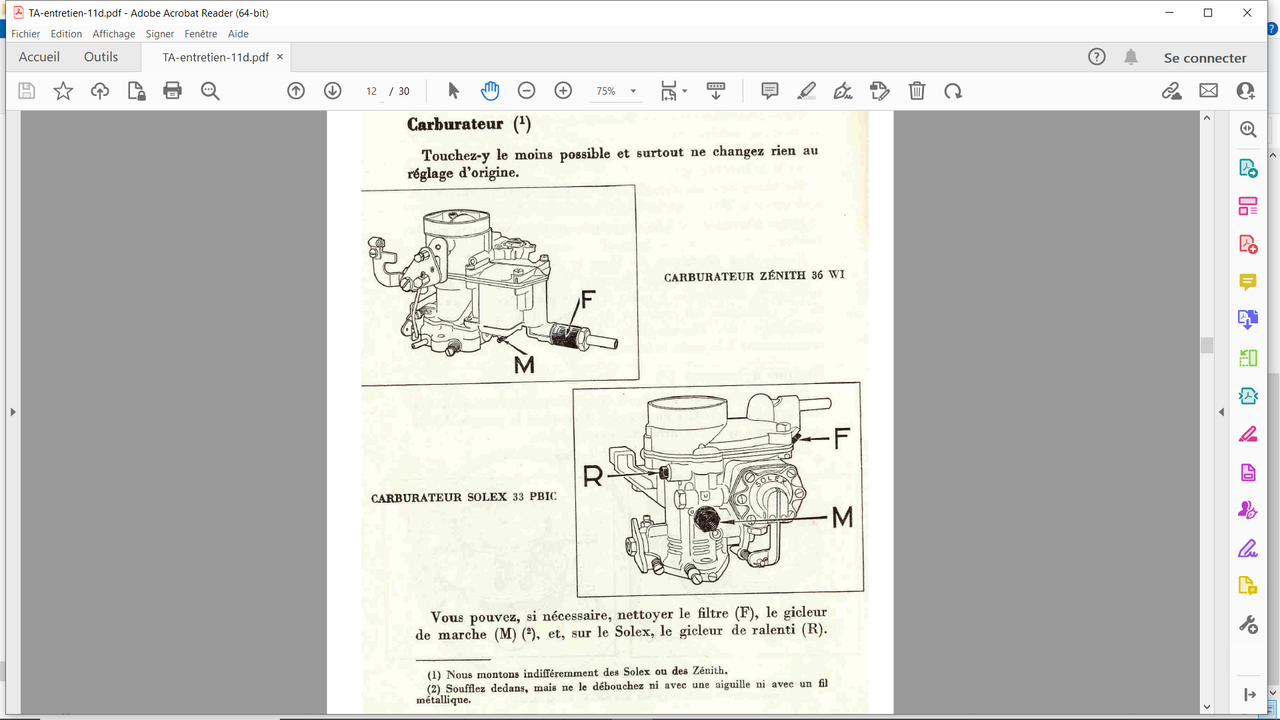Open the Fenêtre menu

point(201,34)
